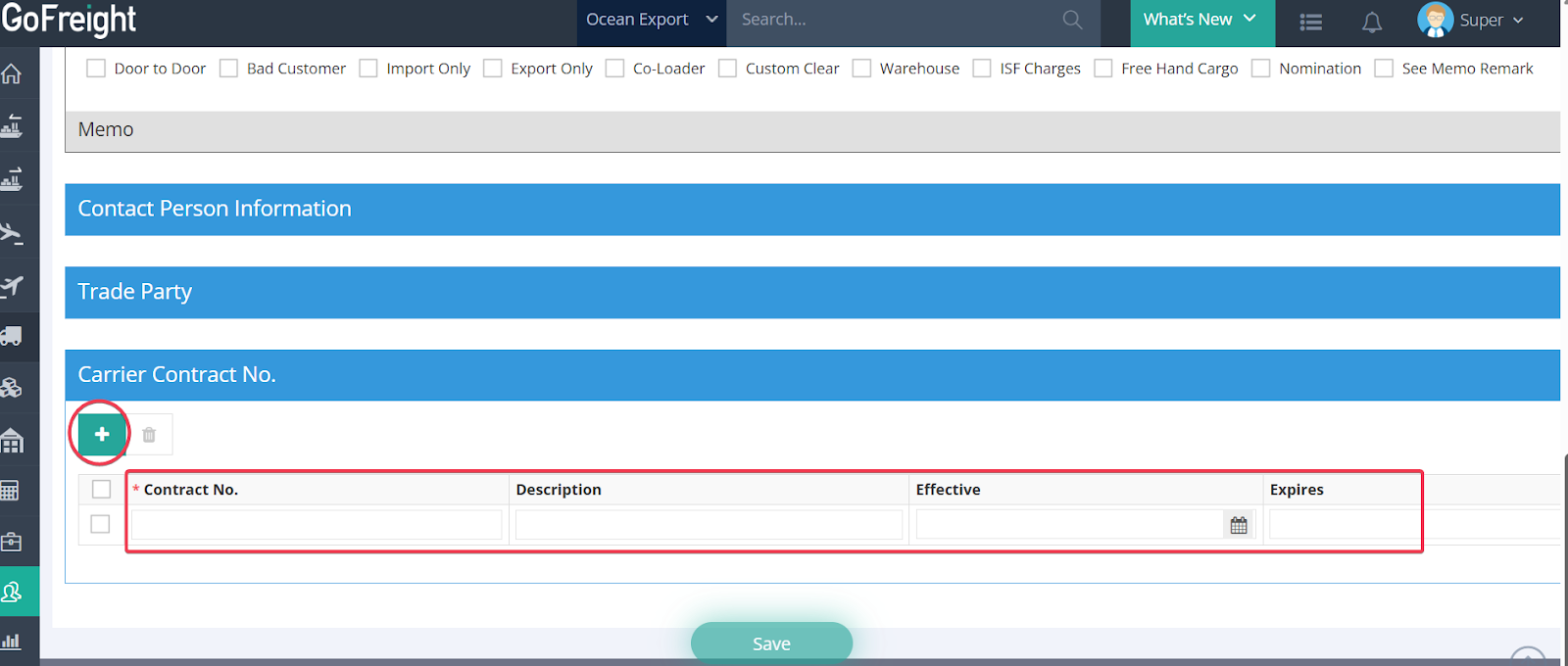
Task: Enable the Door to Door checkbox
Action: tap(96, 69)
